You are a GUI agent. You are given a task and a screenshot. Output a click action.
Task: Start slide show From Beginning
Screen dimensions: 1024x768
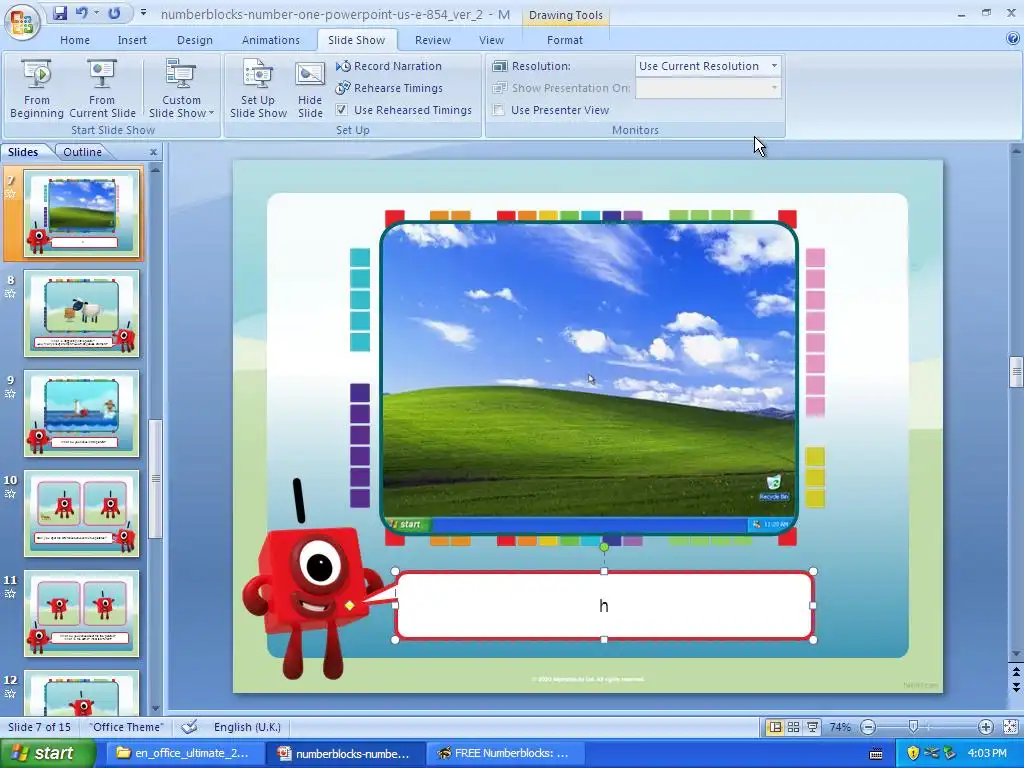(37, 89)
